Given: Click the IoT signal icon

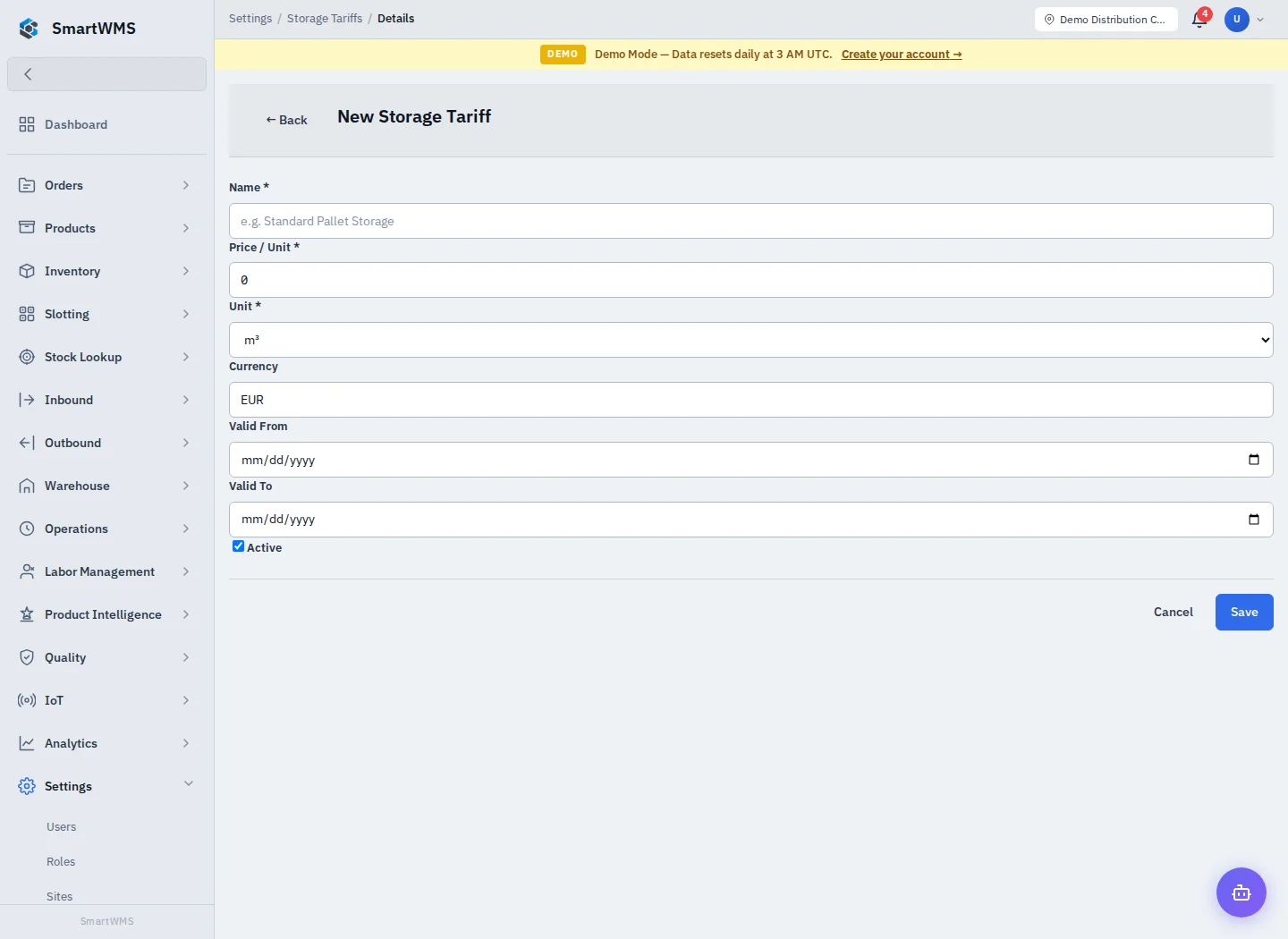Looking at the screenshot, I should point(27,700).
